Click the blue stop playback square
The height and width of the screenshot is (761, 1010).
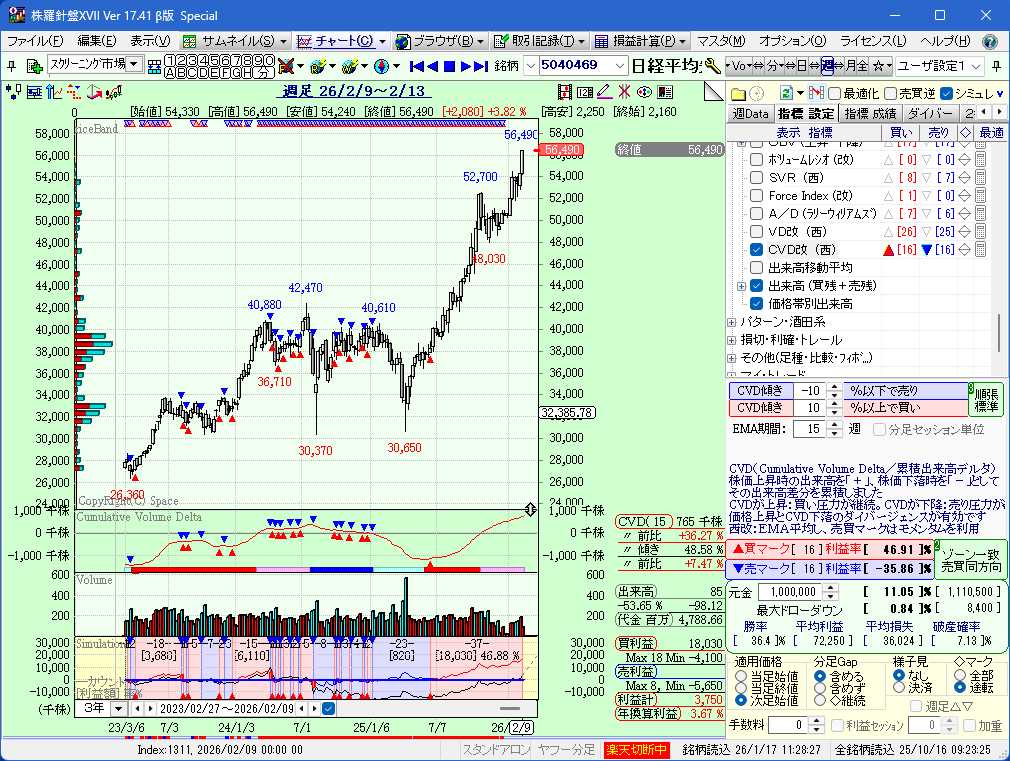coord(450,66)
